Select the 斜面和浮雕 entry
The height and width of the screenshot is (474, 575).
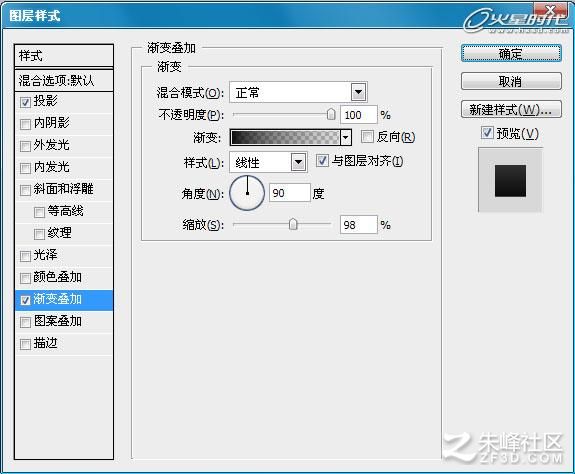click(x=64, y=190)
